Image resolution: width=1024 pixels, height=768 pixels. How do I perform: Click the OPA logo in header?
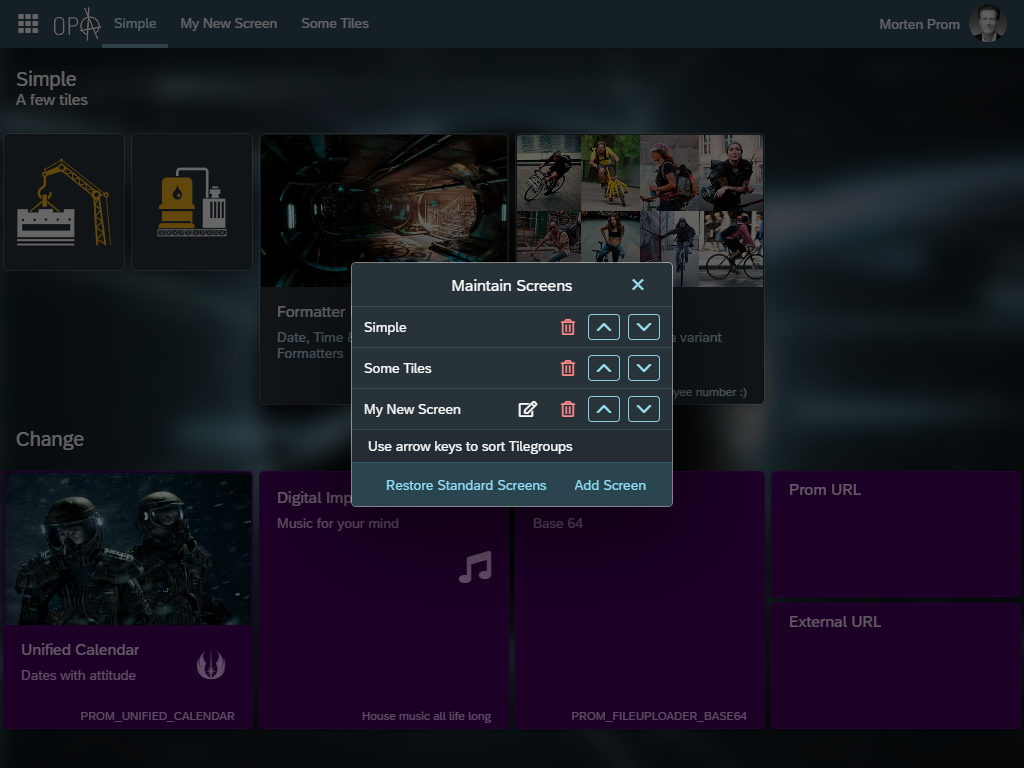pos(77,24)
